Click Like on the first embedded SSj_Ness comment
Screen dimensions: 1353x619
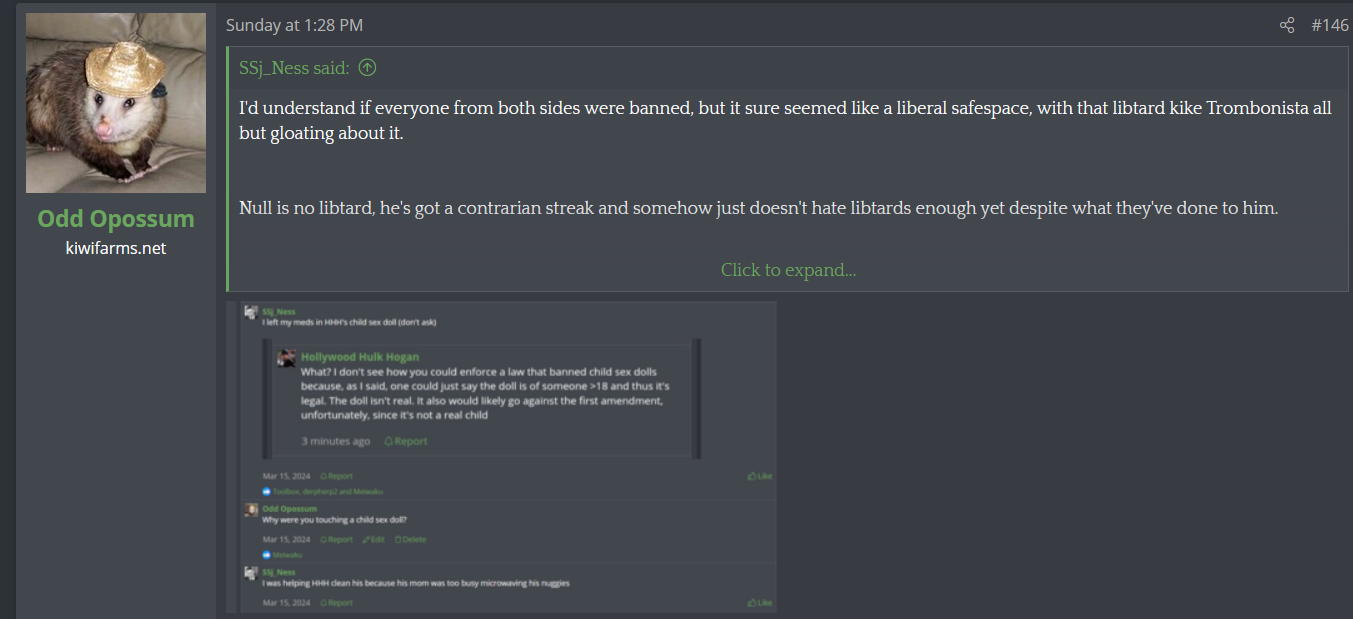(x=760, y=476)
